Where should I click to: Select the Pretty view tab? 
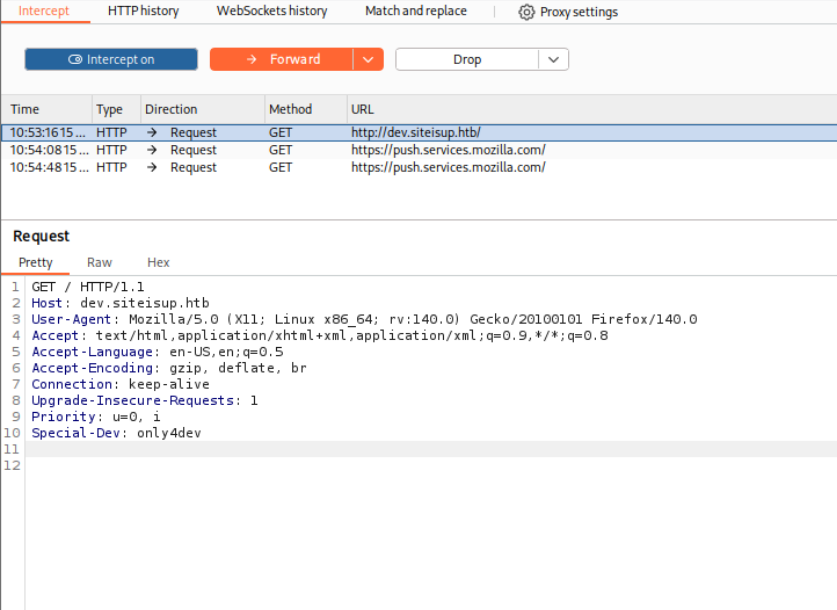(x=36, y=262)
